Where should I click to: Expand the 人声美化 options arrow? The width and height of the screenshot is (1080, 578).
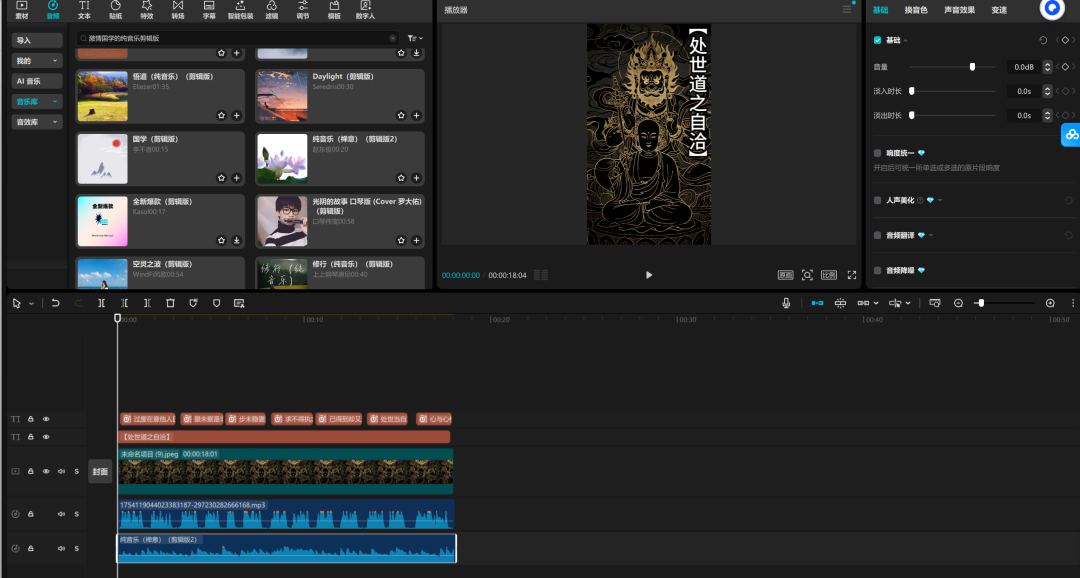click(x=940, y=200)
